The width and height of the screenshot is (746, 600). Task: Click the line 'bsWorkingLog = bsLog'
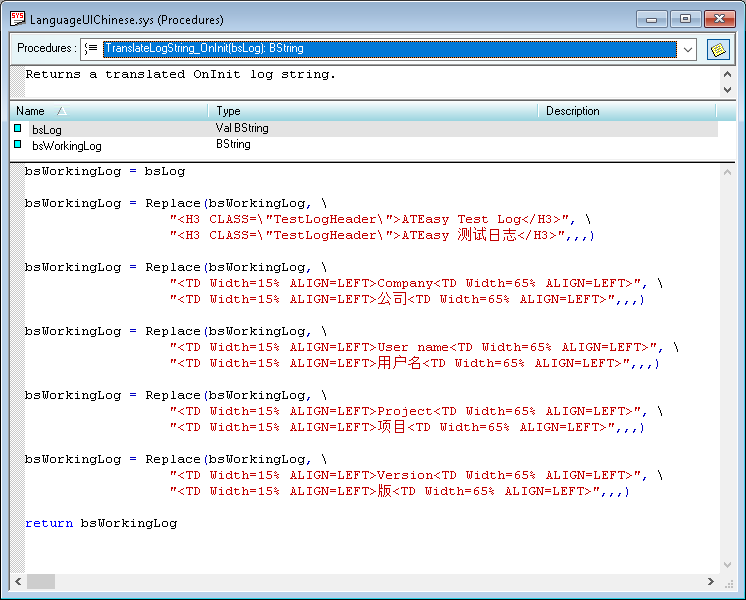coord(105,171)
